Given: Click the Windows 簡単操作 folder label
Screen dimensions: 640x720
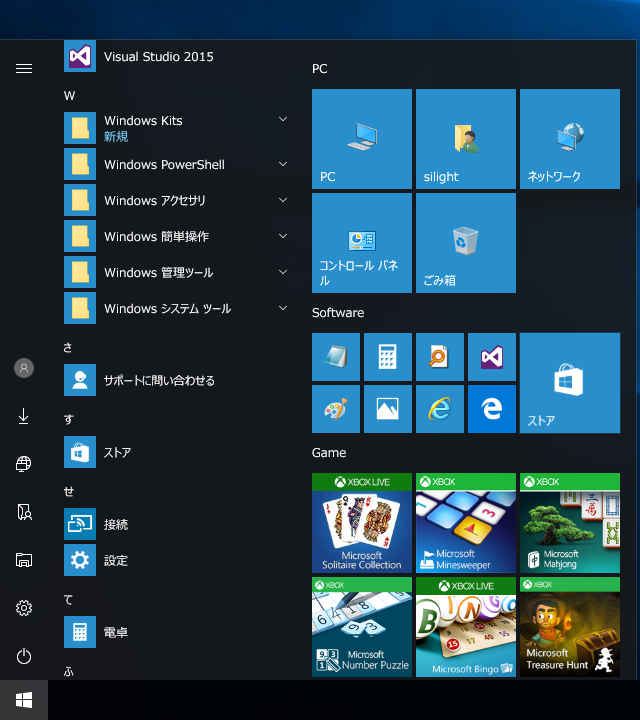Looking at the screenshot, I should [x=156, y=236].
